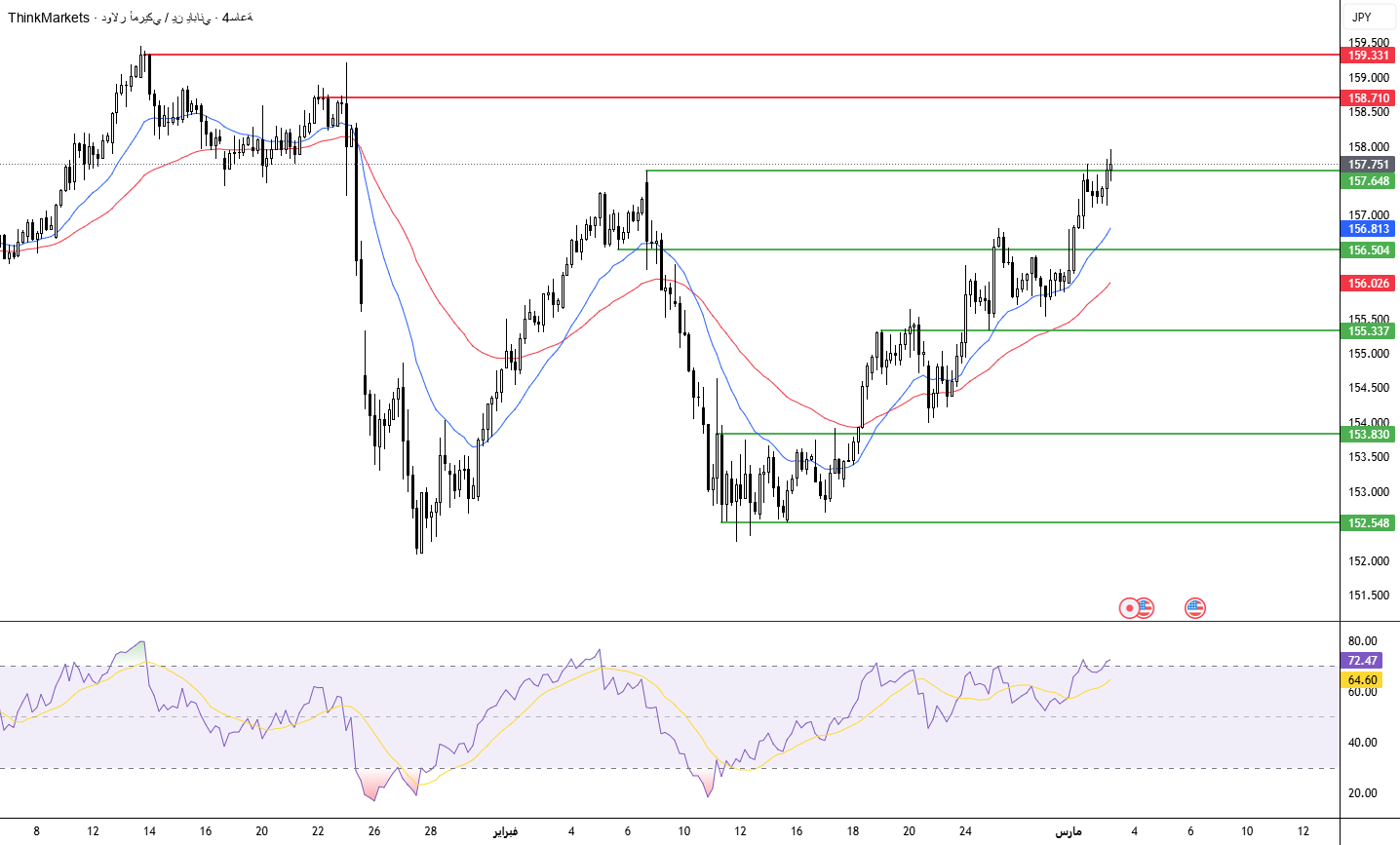Open the JPY currency selector
The width and height of the screenshot is (1400, 845).
1362,17
